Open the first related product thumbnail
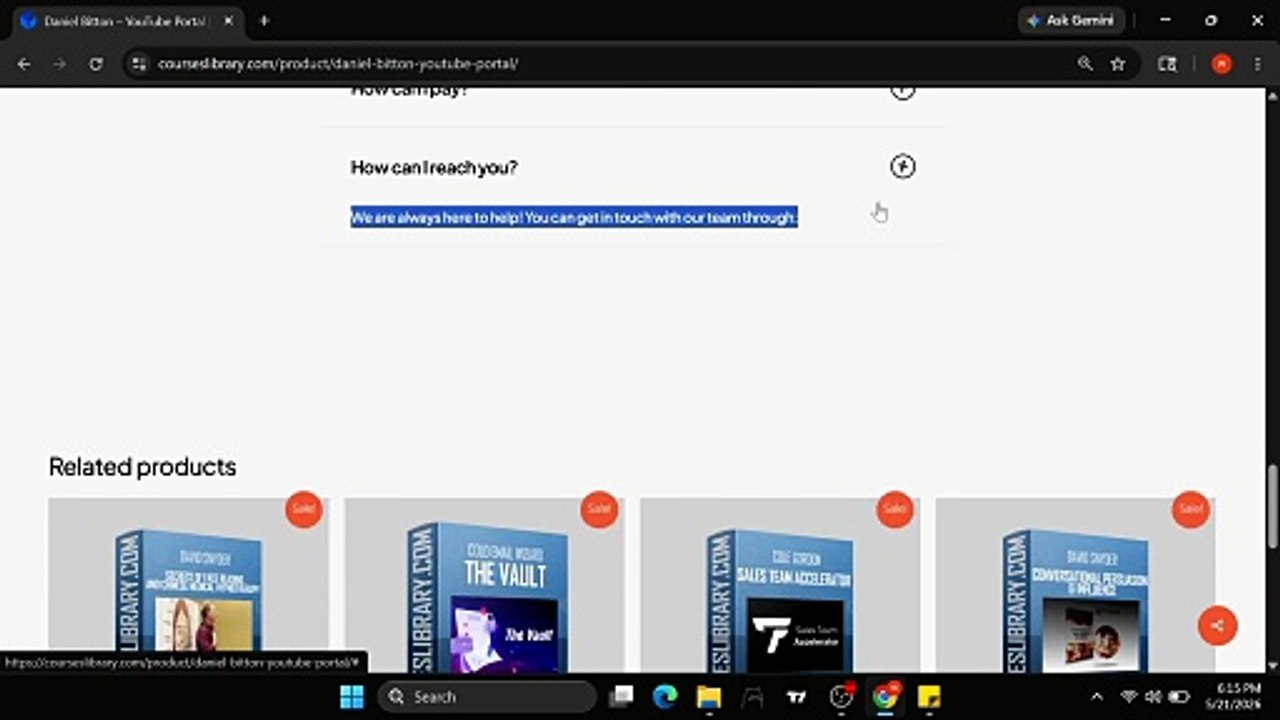The image size is (1280, 720). 188,585
